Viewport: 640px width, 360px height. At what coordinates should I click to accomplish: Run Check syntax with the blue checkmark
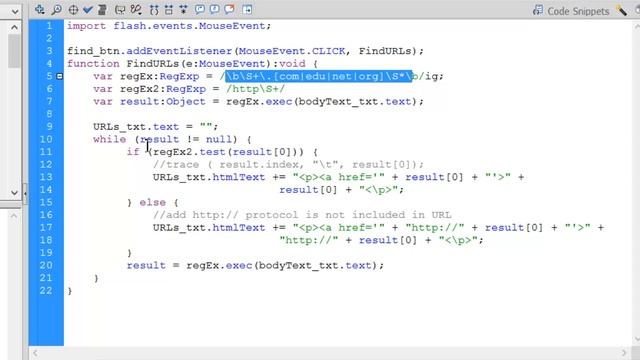[x=88, y=9]
